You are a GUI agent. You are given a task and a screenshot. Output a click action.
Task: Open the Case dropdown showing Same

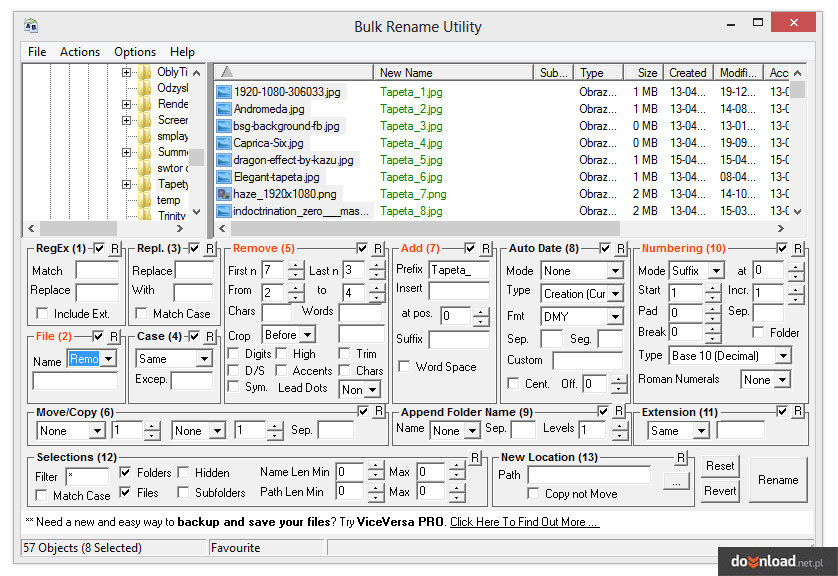pyautogui.click(x=204, y=359)
